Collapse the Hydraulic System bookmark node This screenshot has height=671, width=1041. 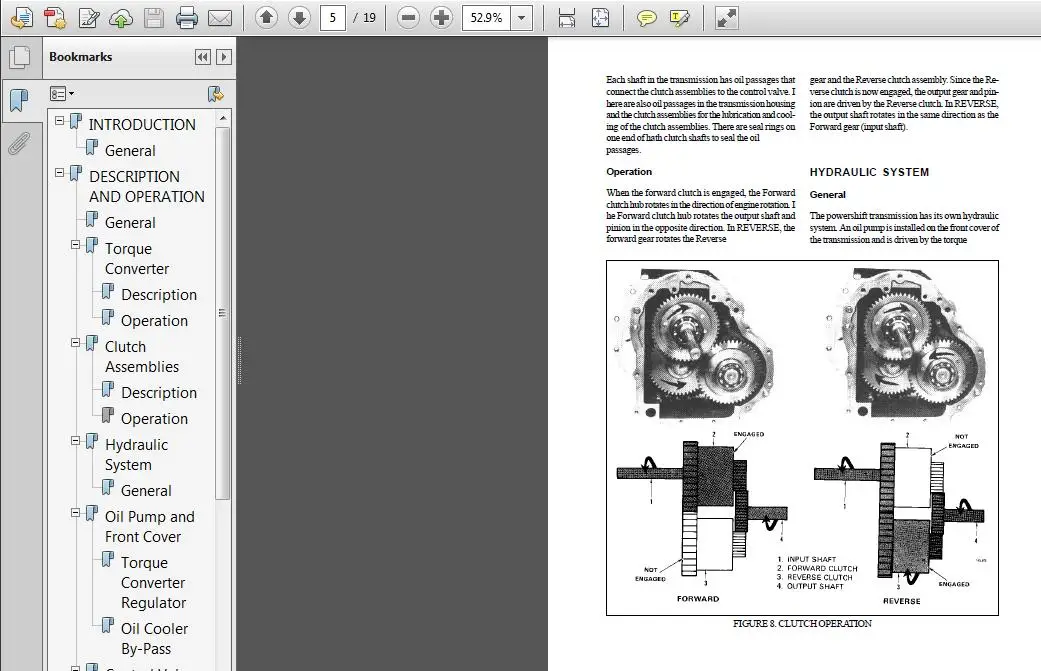[76, 441]
